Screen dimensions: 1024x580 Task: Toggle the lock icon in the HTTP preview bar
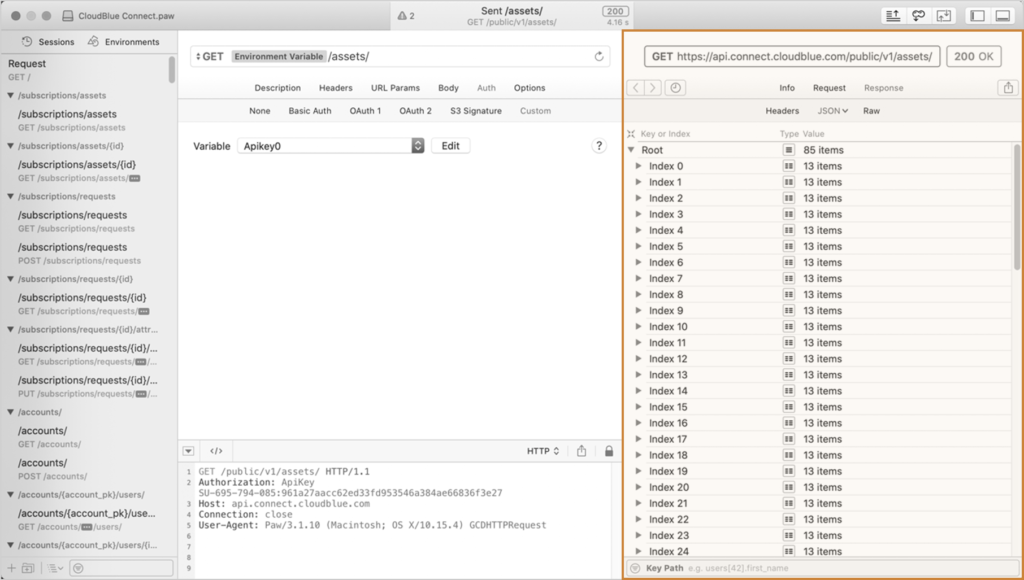(x=609, y=451)
